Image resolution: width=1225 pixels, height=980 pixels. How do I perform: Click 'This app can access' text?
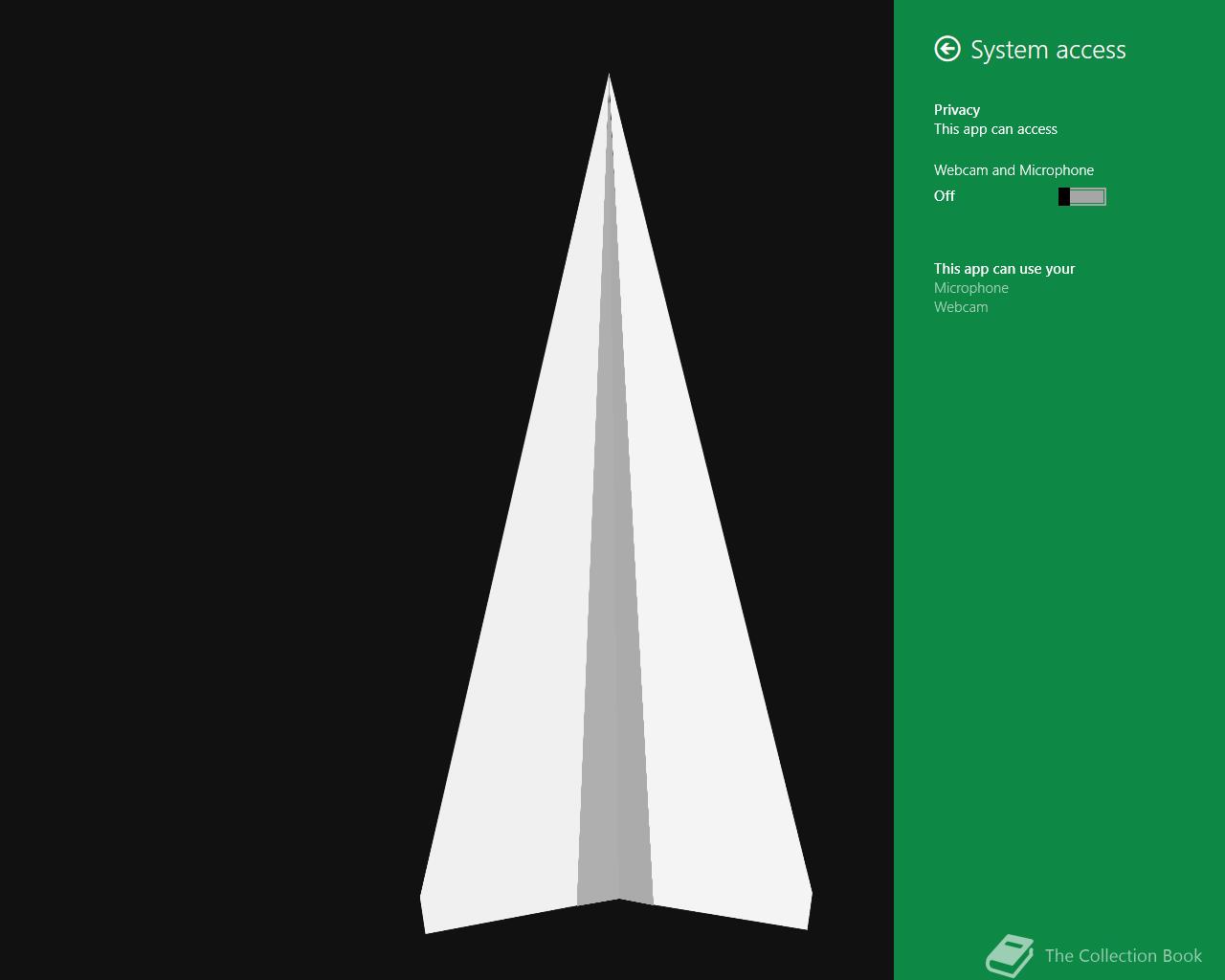coord(995,129)
